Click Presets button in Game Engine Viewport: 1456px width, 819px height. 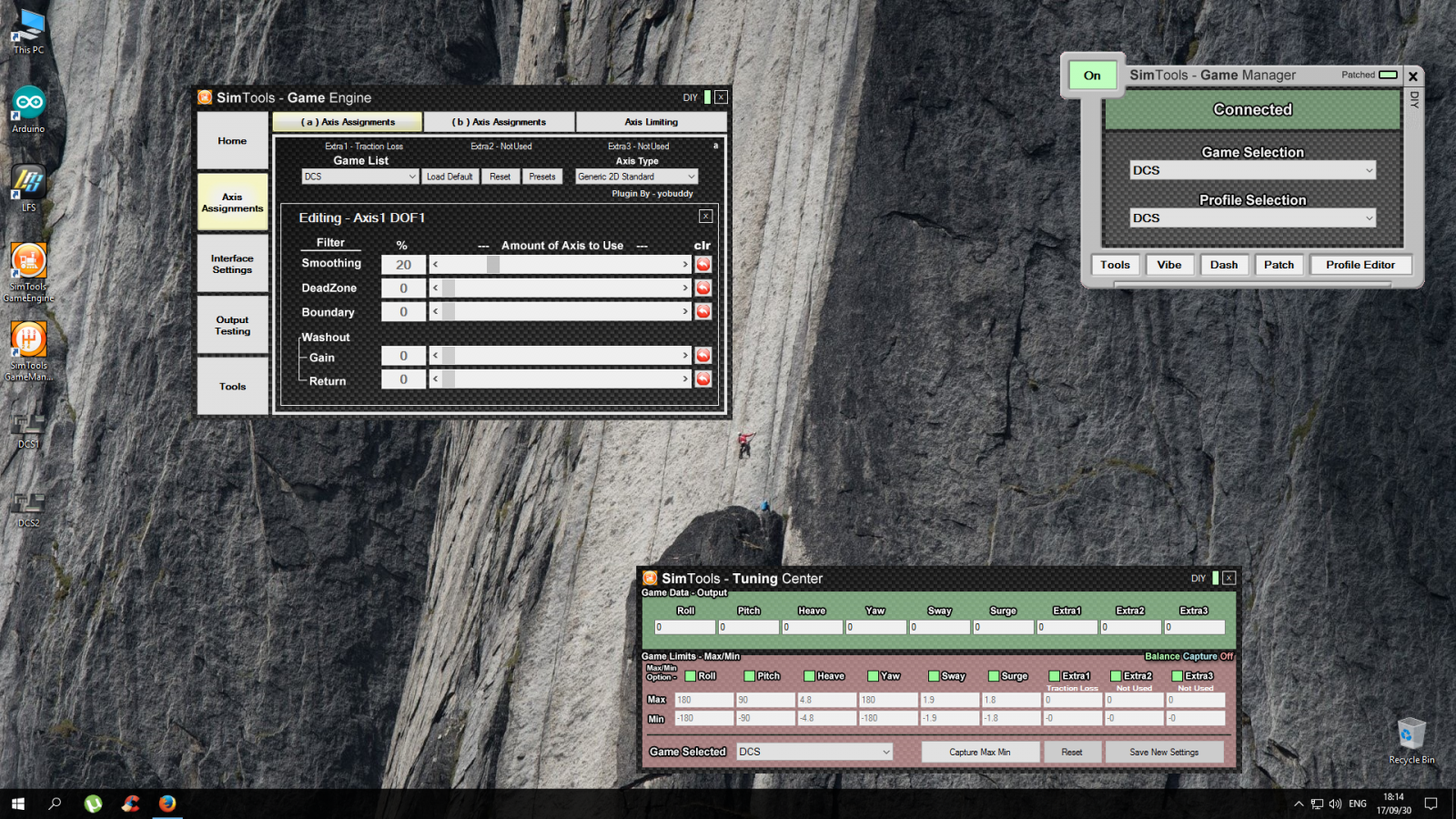click(542, 177)
